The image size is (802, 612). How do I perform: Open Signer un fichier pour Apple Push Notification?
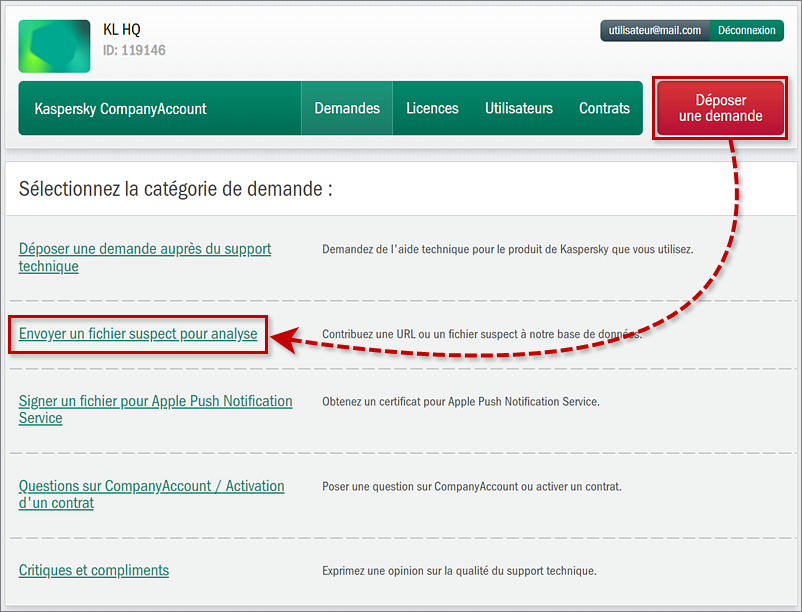click(155, 409)
